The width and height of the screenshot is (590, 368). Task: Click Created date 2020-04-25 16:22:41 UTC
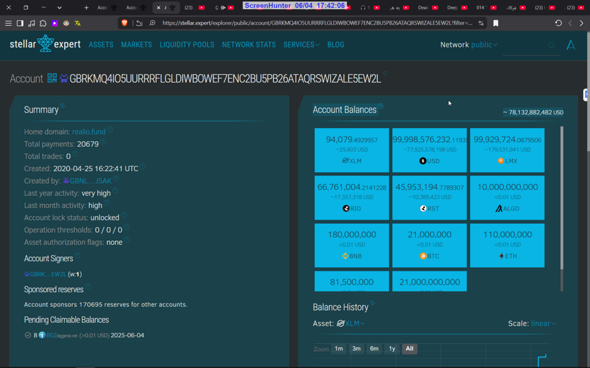tap(96, 169)
